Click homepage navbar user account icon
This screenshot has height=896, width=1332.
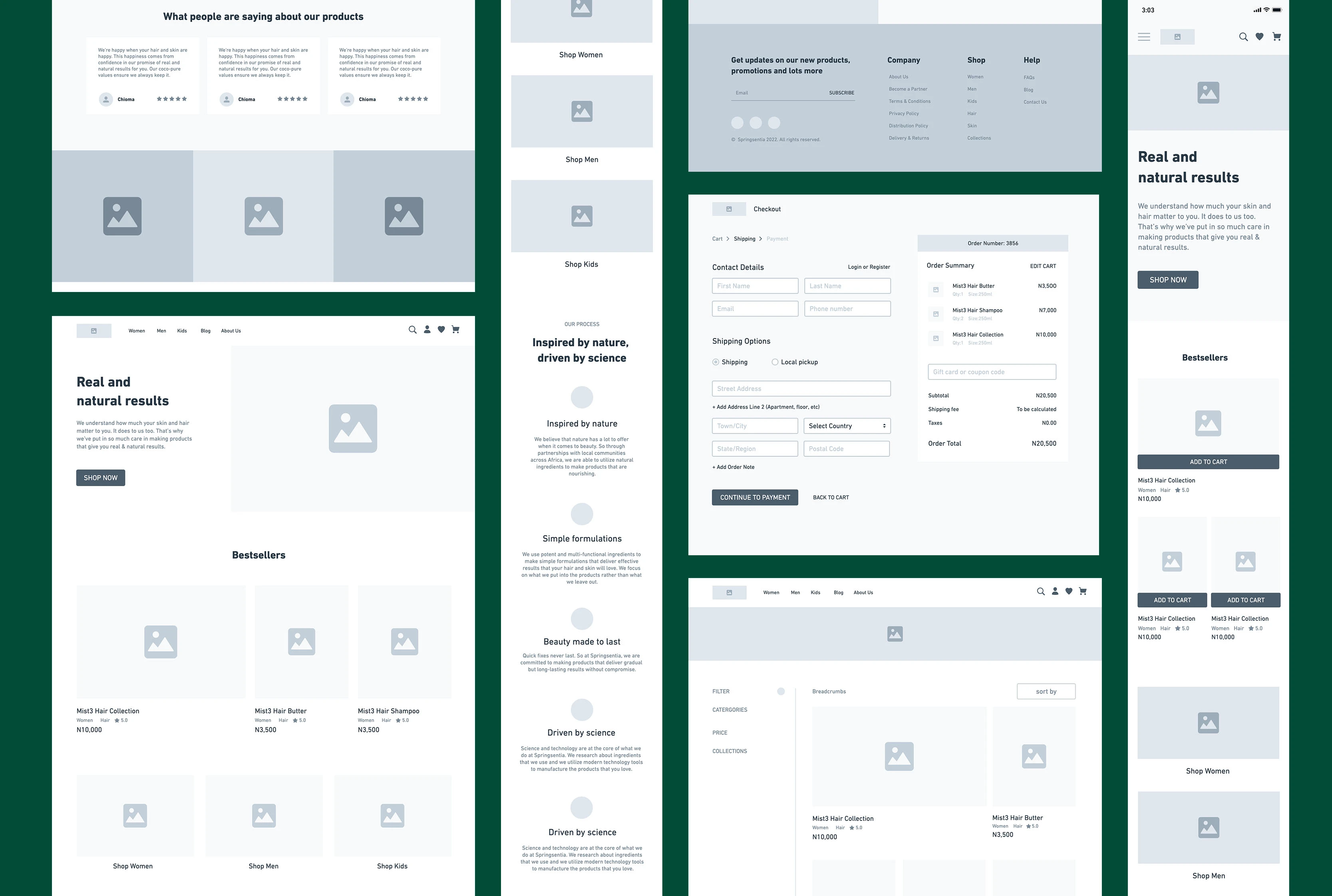[x=427, y=330]
